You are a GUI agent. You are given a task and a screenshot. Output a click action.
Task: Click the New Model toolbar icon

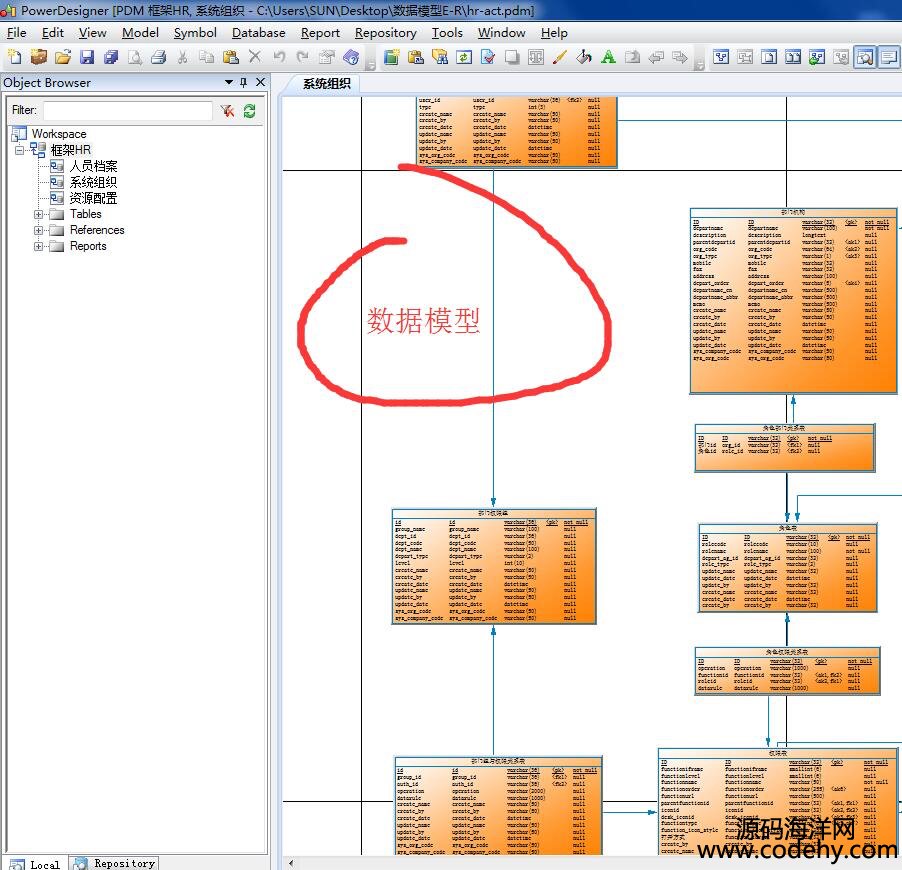click(x=14, y=57)
